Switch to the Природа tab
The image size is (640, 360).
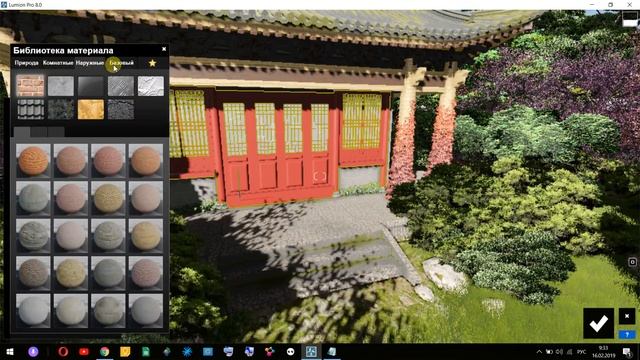point(27,63)
